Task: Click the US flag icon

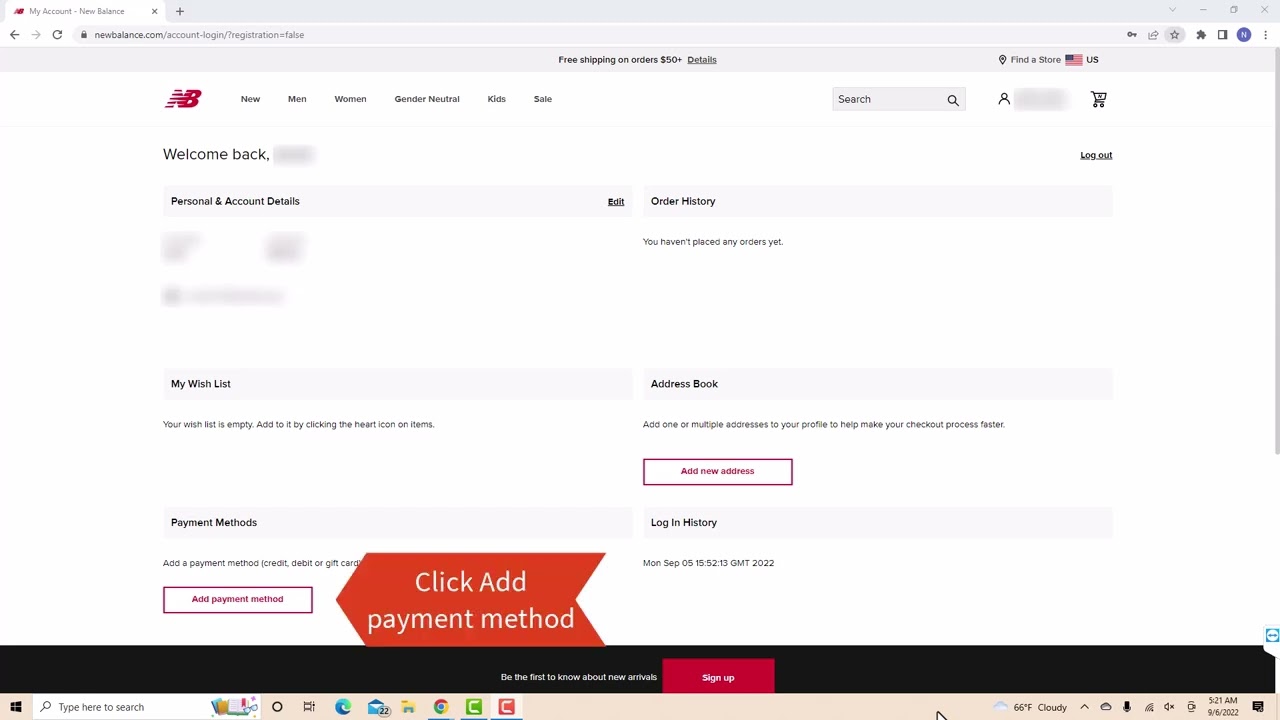Action: click(1074, 60)
